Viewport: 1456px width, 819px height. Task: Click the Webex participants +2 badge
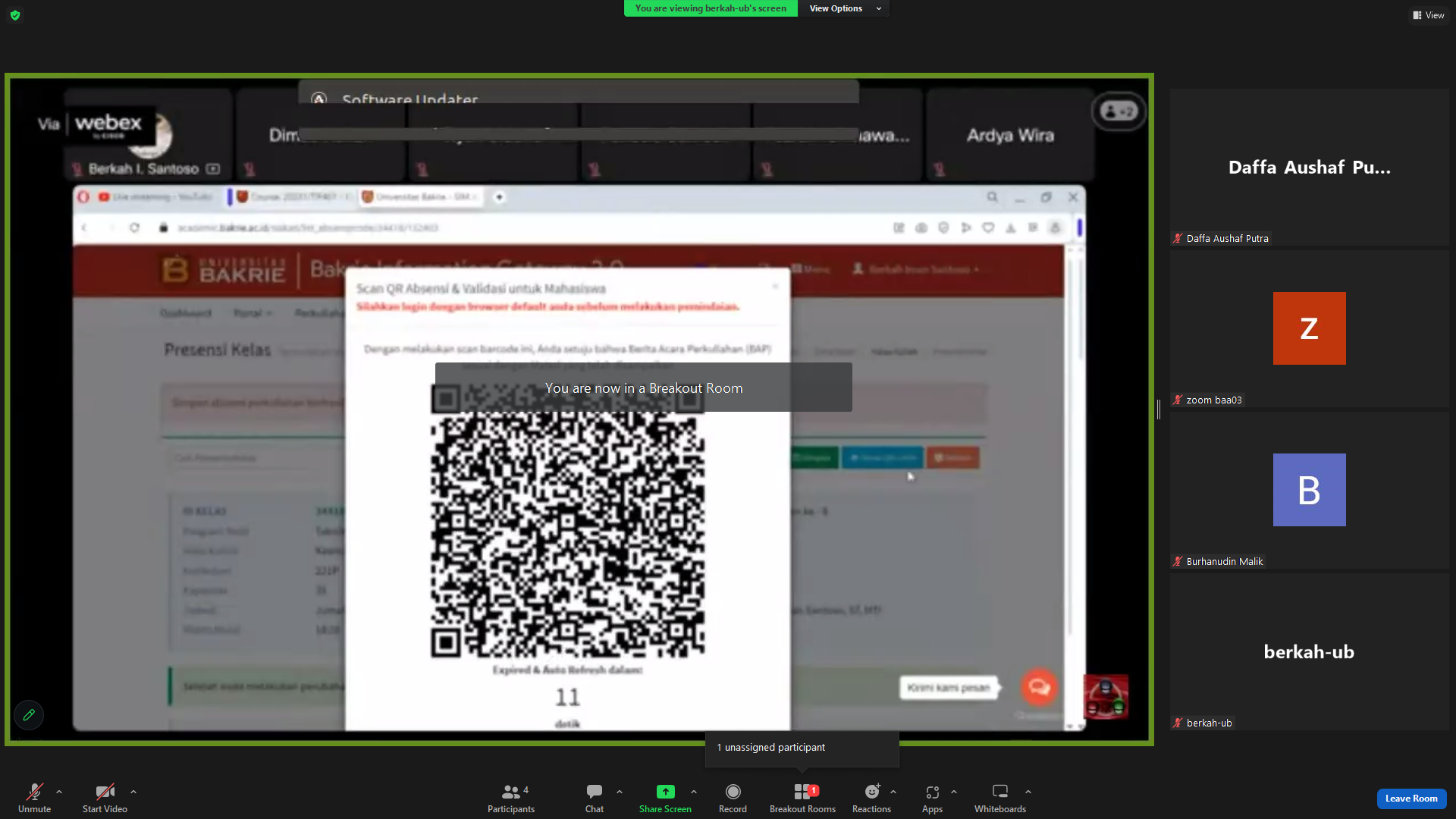[x=1119, y=111]
